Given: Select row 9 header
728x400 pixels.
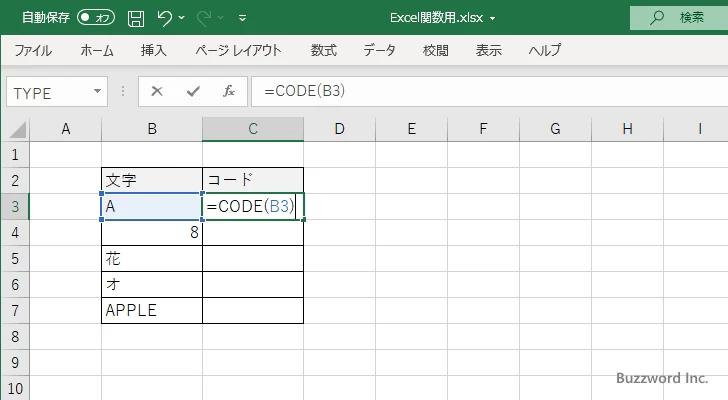Looking at the screenshot, I should 15,362.
